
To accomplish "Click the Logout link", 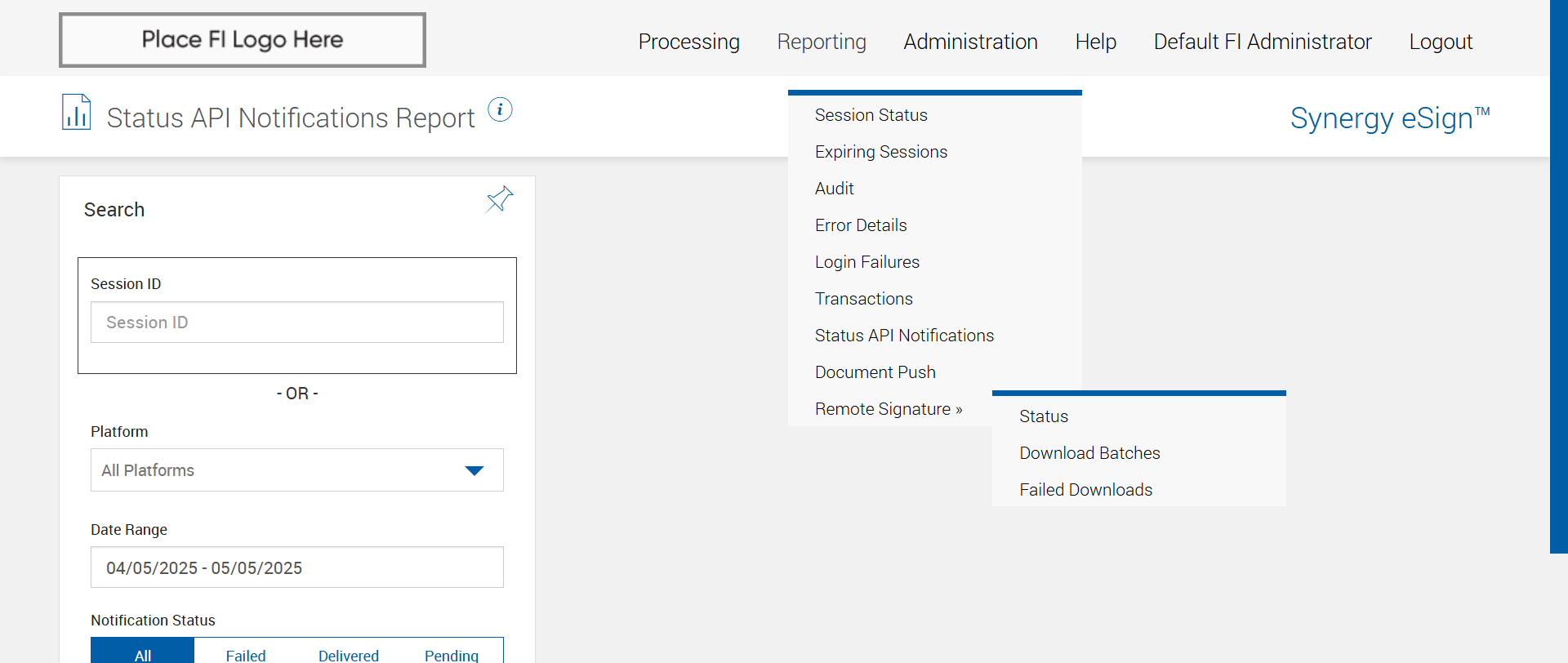I will pyautogui.click(x=1440, y=42).
